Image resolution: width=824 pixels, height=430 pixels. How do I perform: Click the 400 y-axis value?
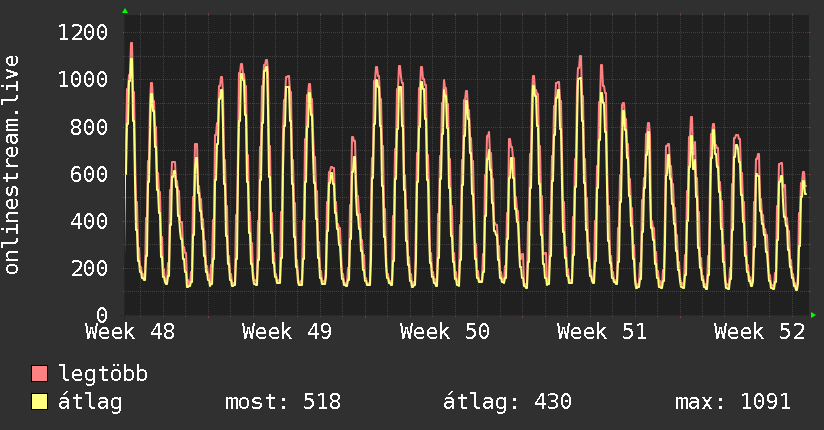click(88, 221)
